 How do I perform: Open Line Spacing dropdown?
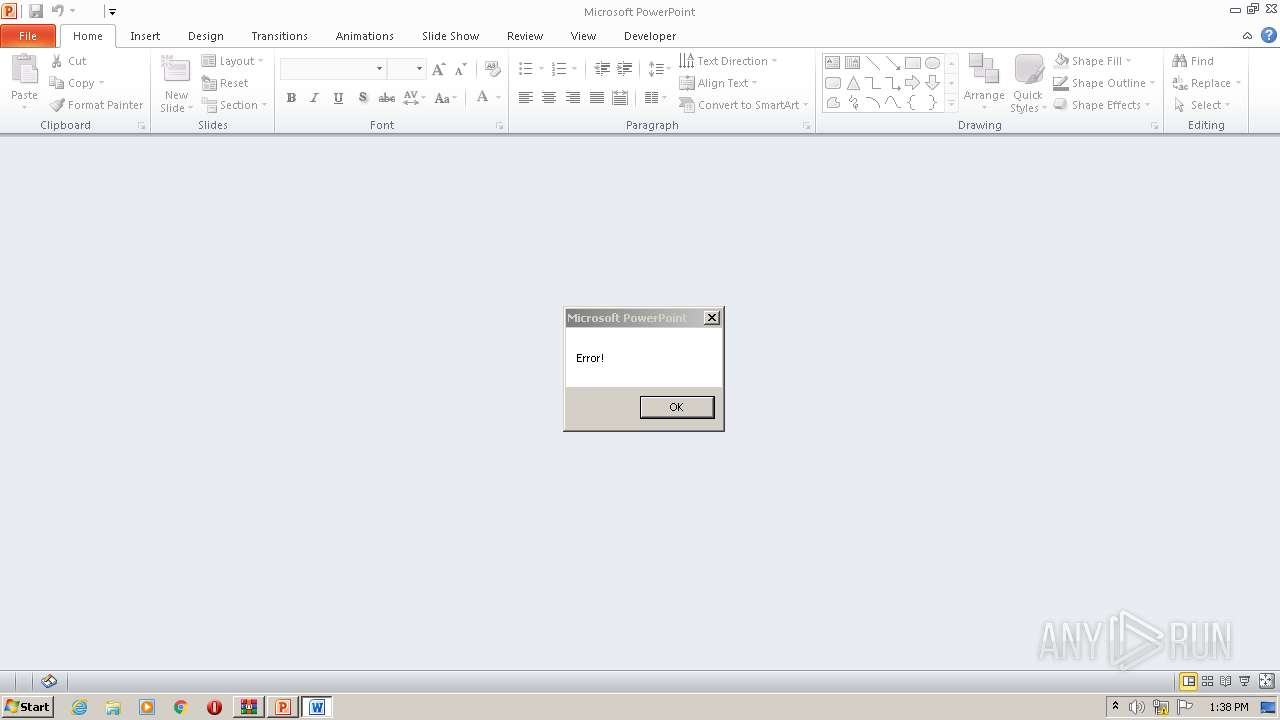coord(659,69)
